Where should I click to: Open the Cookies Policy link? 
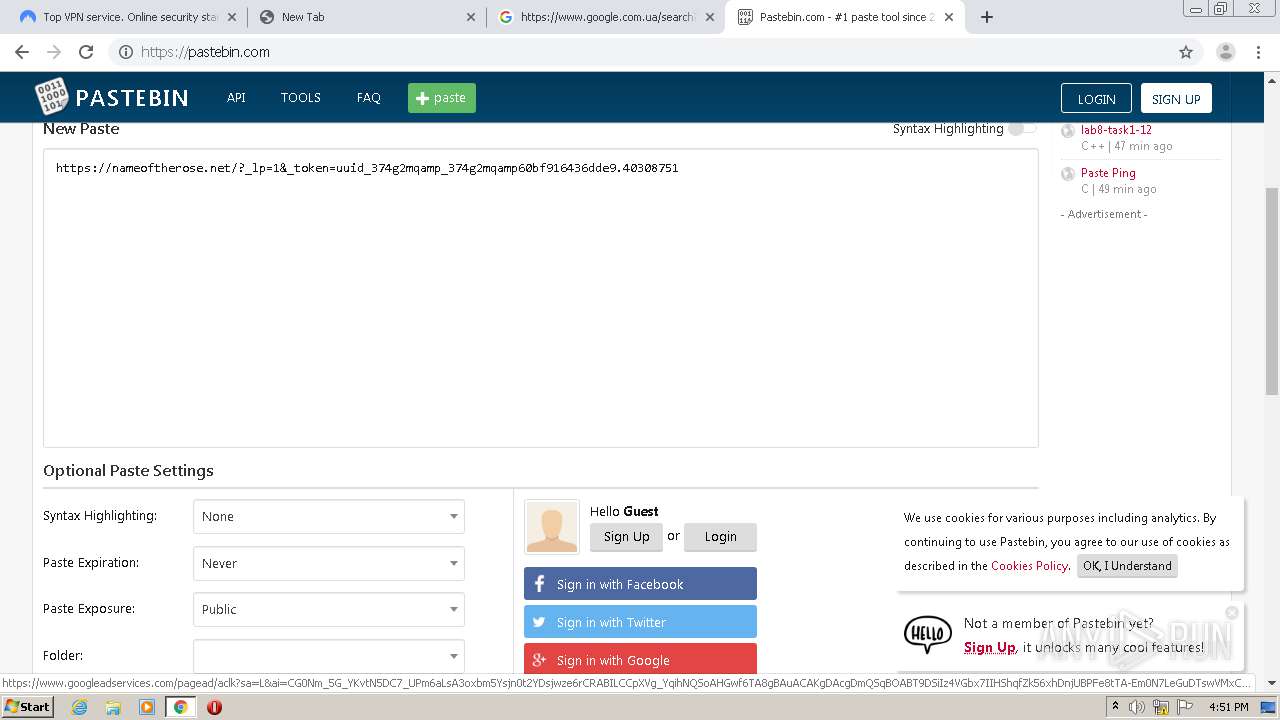1029,566
